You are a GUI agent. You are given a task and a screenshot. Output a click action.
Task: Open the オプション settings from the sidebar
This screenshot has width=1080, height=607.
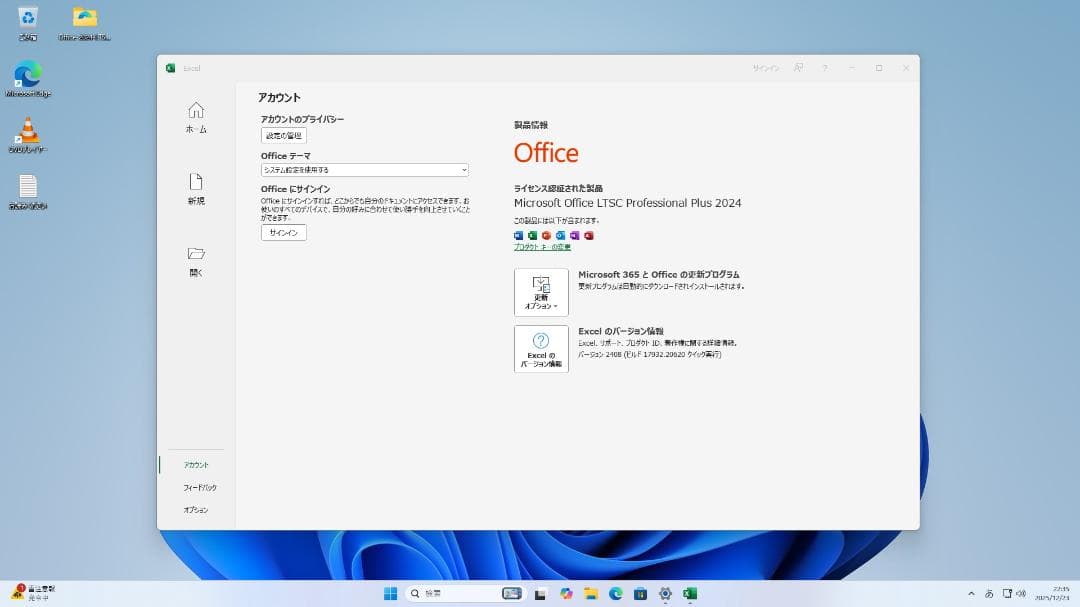tap(195, 509)
